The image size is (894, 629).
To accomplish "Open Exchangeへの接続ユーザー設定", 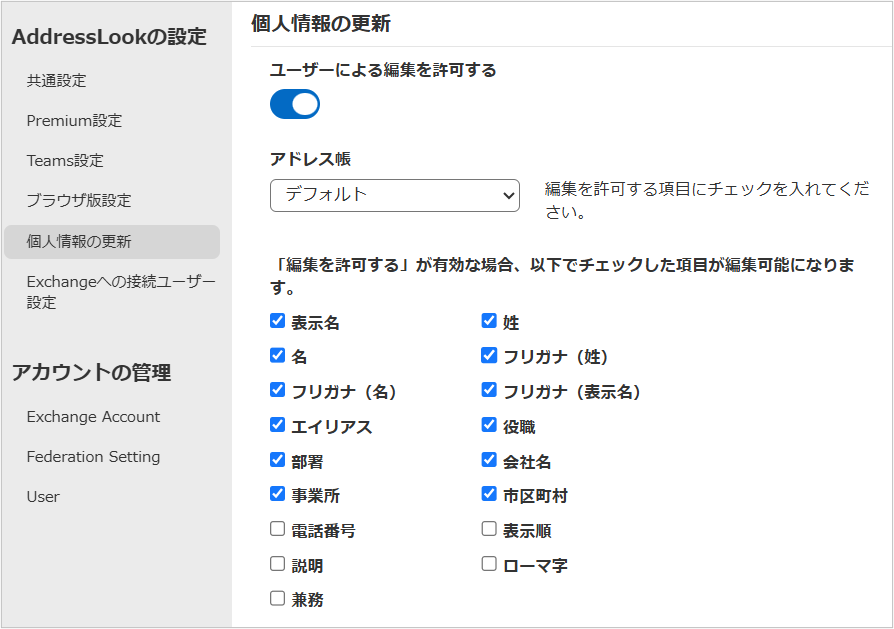I will pyautogui.click(x=121, y=292).
